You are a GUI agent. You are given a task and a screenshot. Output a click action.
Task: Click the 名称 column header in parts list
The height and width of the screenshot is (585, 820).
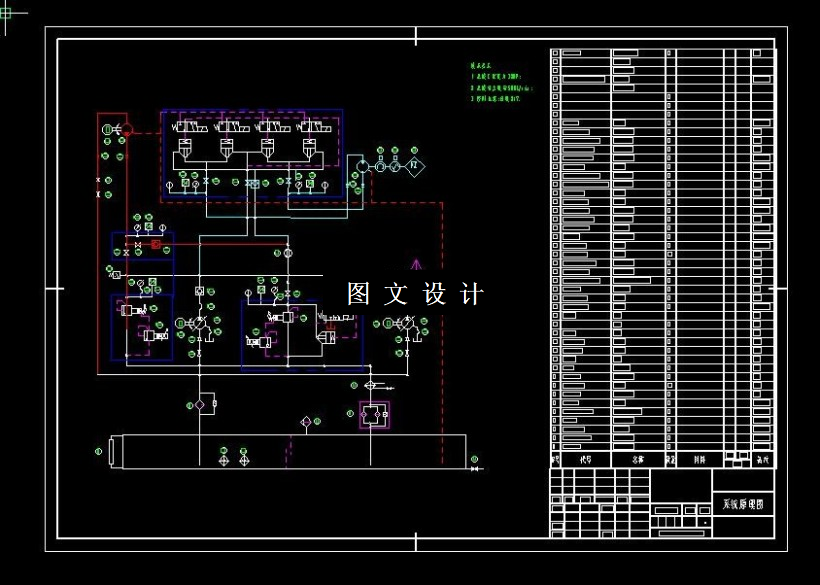coord(637,460)
